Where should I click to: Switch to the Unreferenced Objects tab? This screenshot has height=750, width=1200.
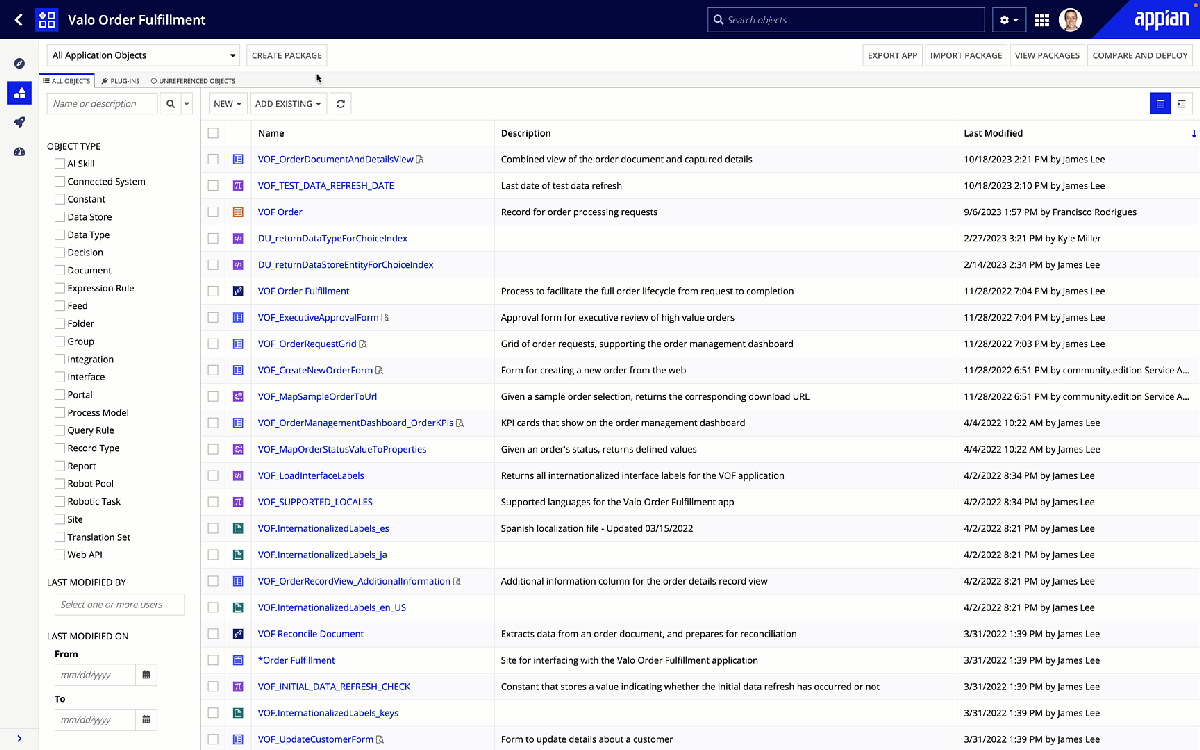pos(193,80)
